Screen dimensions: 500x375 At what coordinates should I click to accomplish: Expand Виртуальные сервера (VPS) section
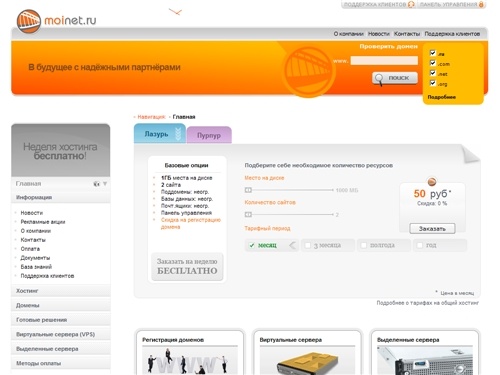tap(61, 334)
